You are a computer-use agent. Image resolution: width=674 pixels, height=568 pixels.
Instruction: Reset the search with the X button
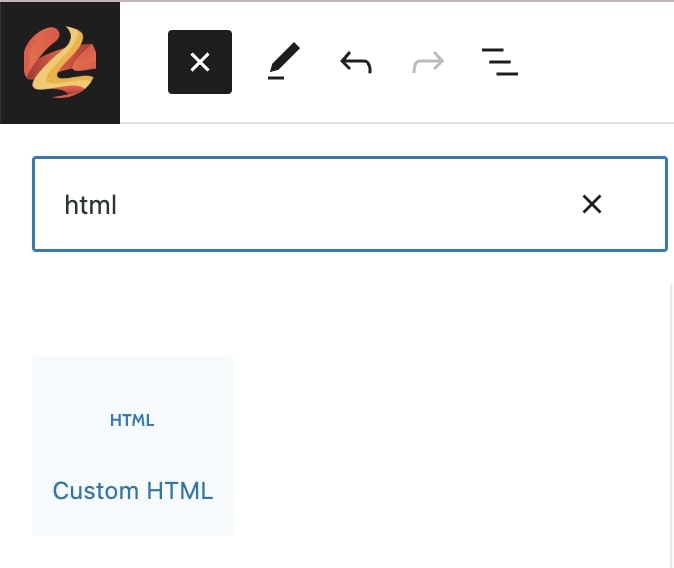pyautogui.click(x=592, y=205)
